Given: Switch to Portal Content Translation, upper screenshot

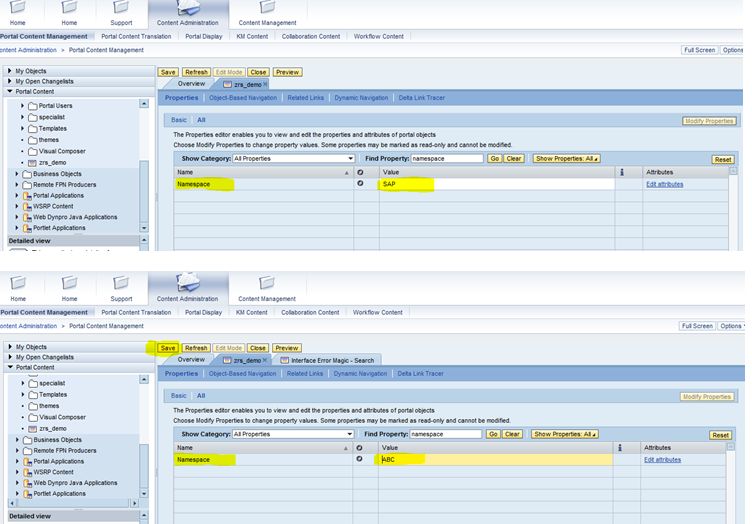Looking at the screenshot, I should pyautogui.click(x=136, y=36).
